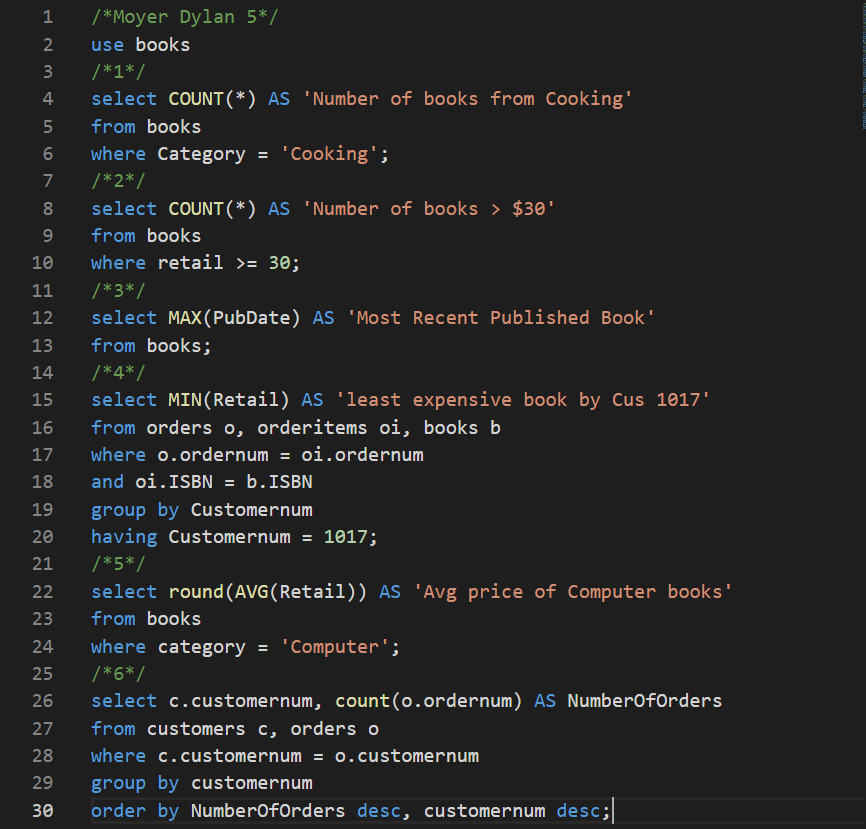Click the string 'Number of books > $30'
The height and width of the screenshot is (829, 866).
coord(429,209)
